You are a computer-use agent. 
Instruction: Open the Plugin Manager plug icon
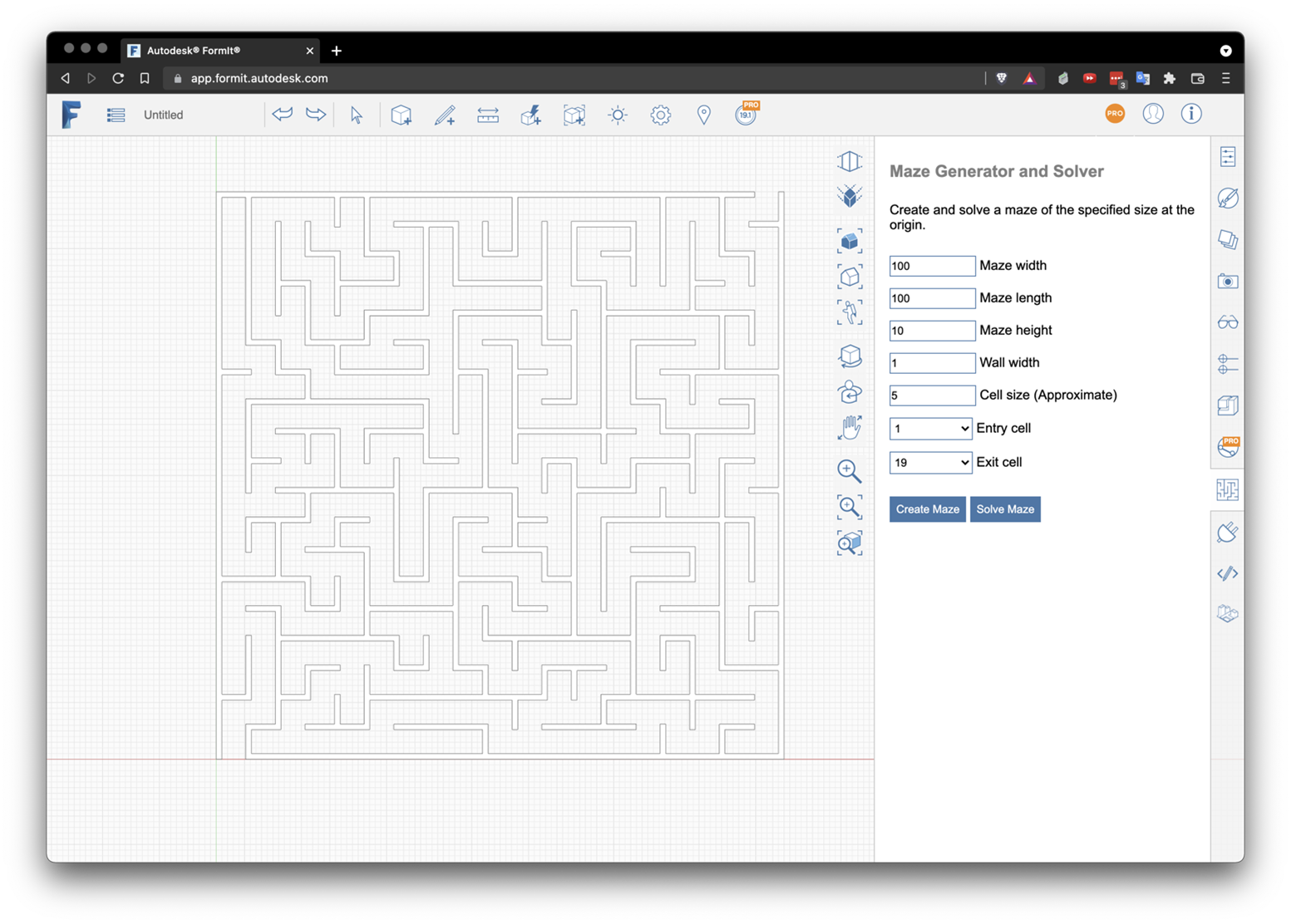point(1227,532)
